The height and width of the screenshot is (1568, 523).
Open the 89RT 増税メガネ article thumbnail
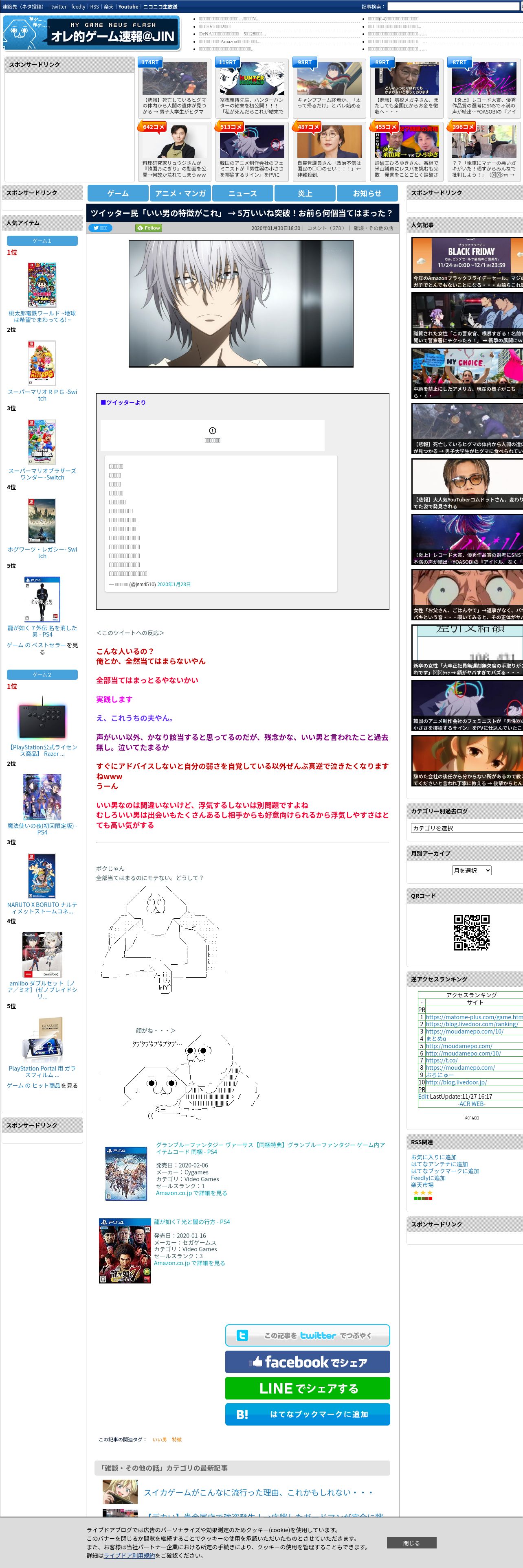(x=406, y=78)
